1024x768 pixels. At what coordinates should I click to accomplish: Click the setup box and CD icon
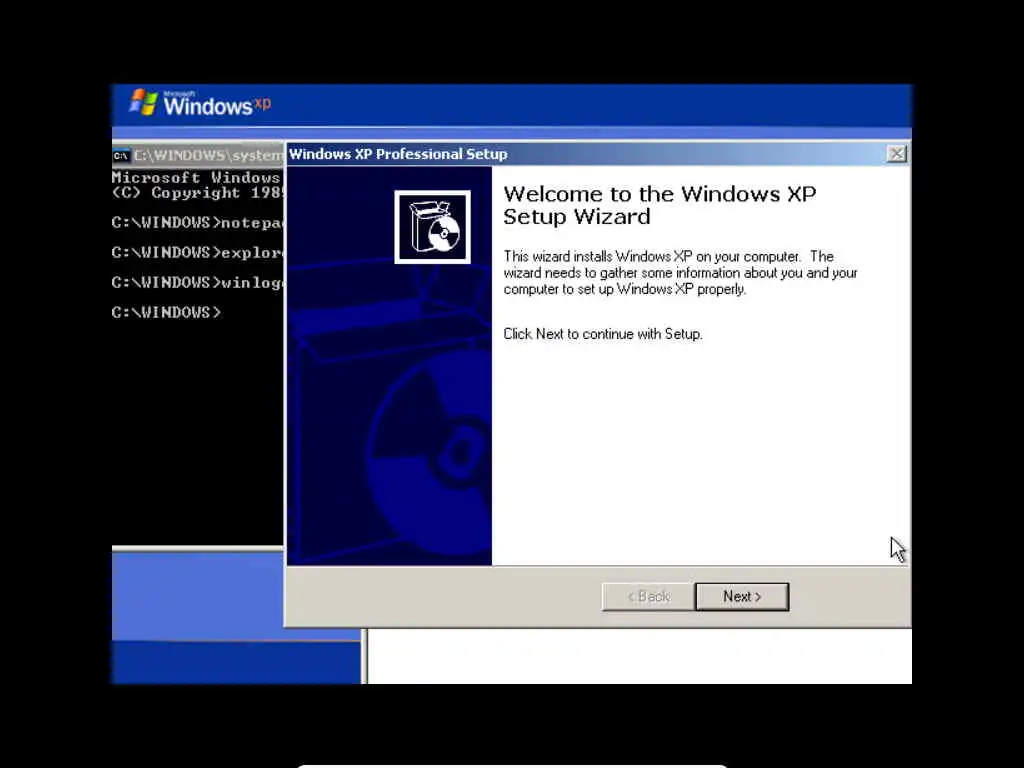432,227
